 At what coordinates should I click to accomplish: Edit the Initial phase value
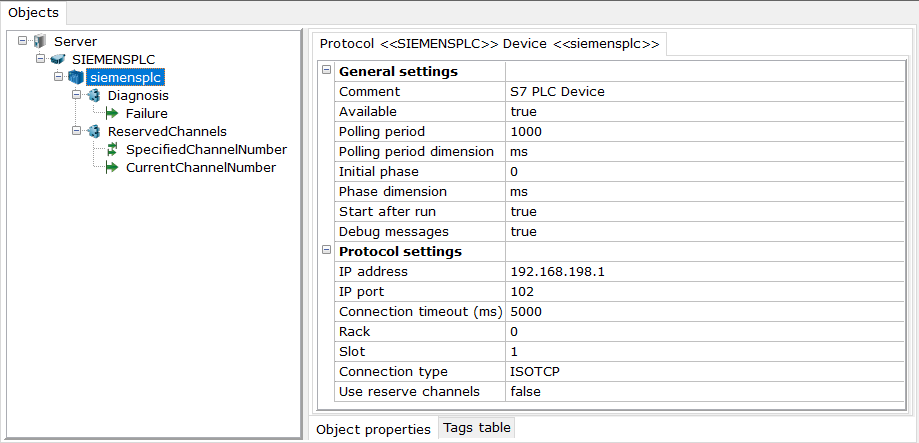click(705, 172)
